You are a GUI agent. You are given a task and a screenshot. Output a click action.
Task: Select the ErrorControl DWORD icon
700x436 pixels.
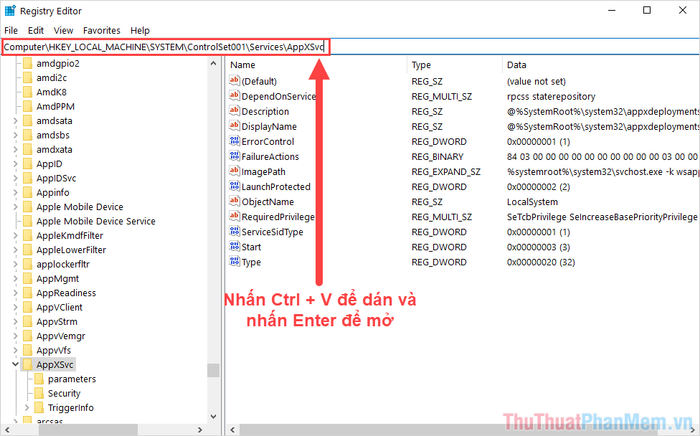point(234,141)
